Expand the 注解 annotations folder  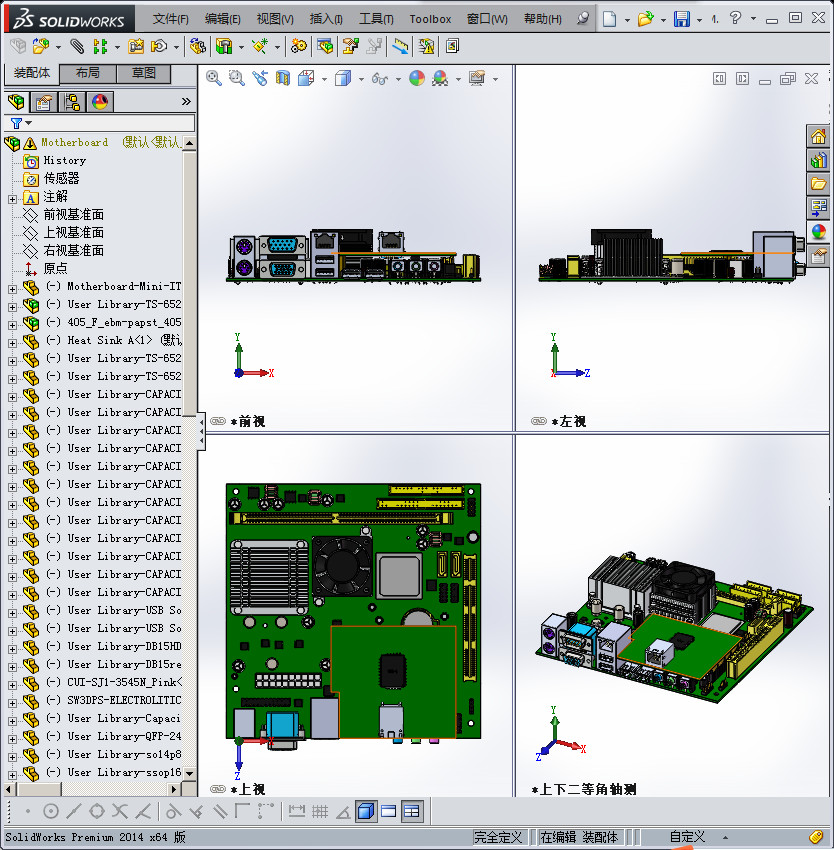(12, 199)
